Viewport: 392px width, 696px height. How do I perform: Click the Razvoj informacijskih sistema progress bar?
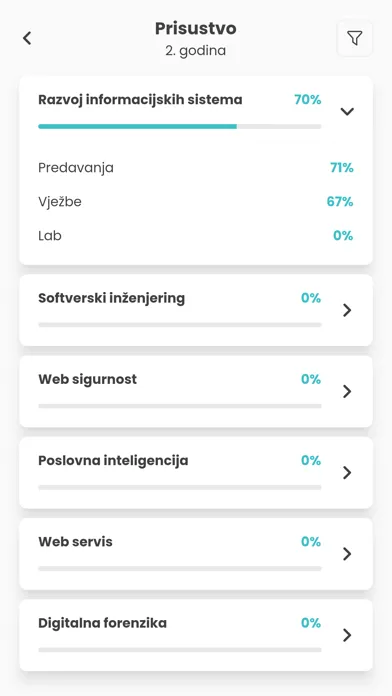click(x=180, y=127)
